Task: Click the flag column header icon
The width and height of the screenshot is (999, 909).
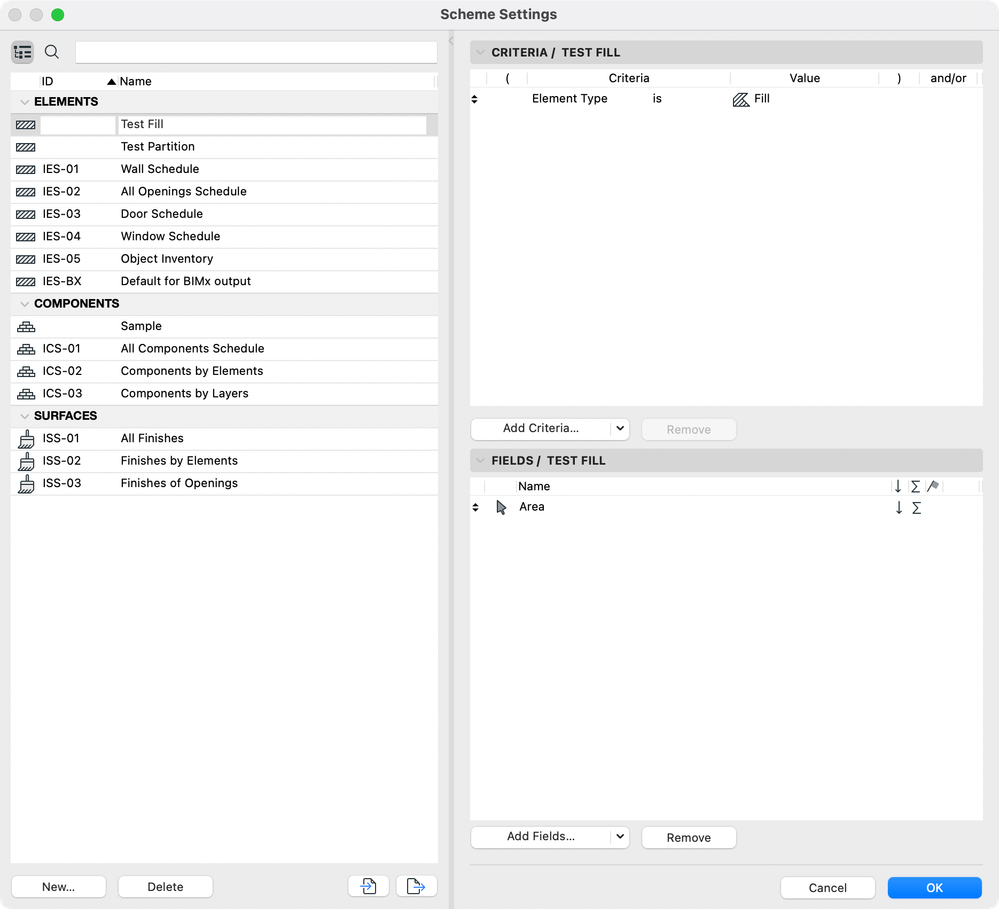Action: coord(933,487)
